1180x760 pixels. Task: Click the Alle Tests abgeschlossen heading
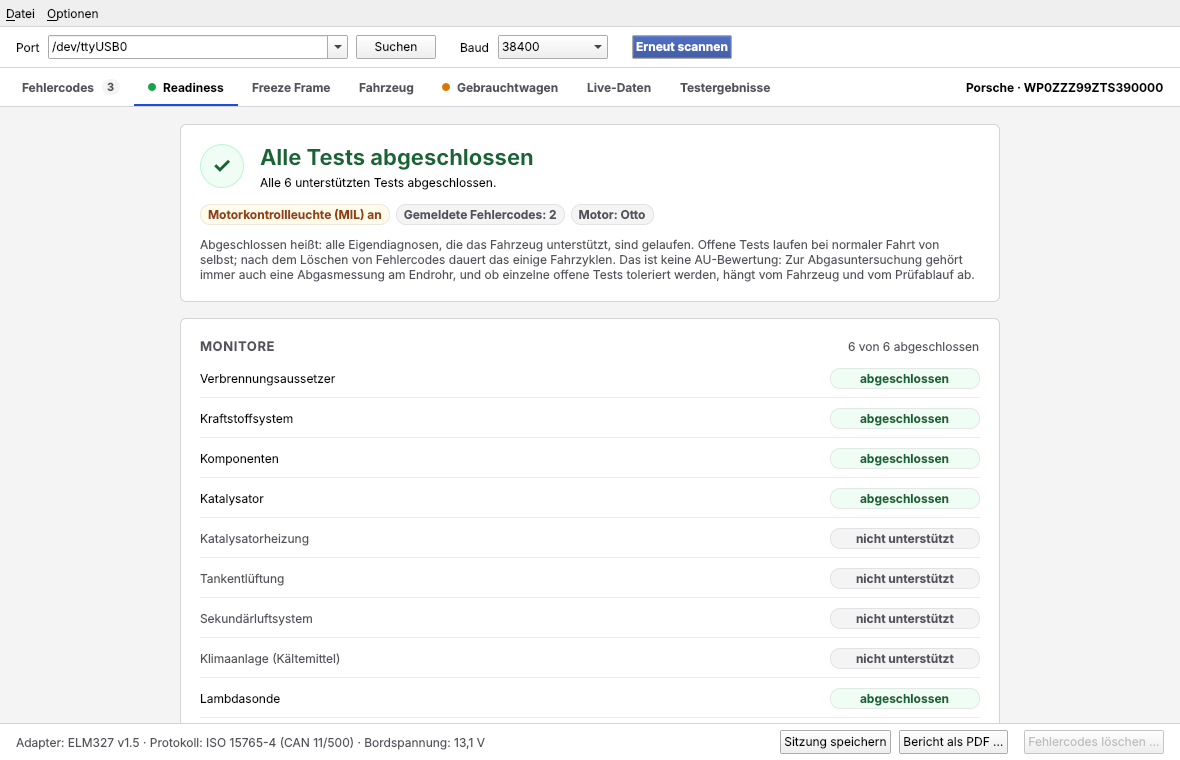pos(397,157)
